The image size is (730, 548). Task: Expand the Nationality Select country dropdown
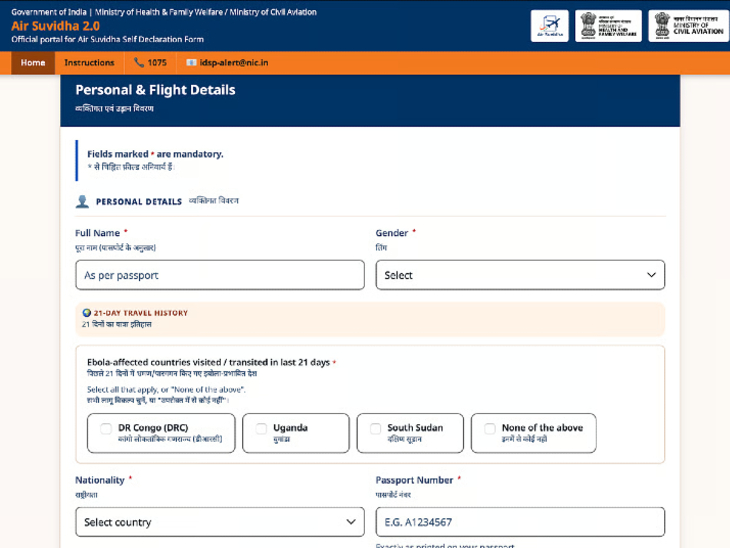(220, 522)
